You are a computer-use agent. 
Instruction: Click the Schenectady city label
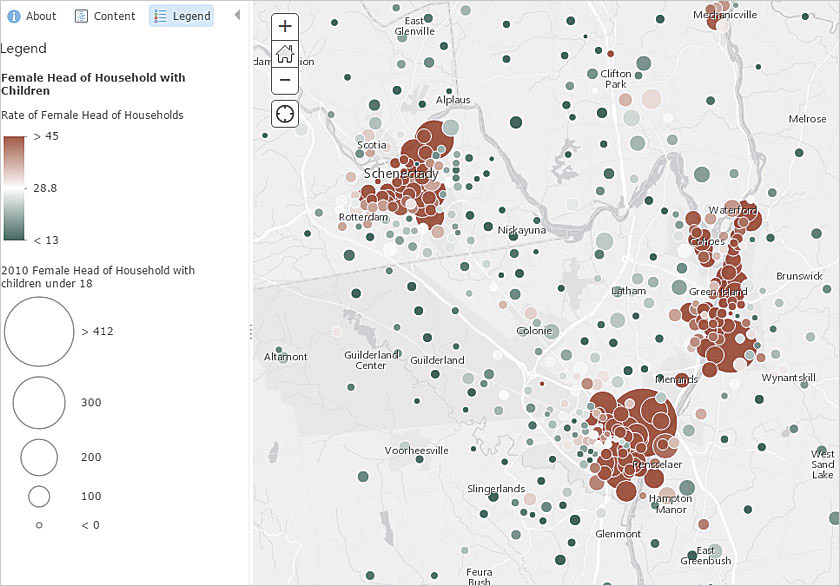pyautogui.click(x=400, y=174)
